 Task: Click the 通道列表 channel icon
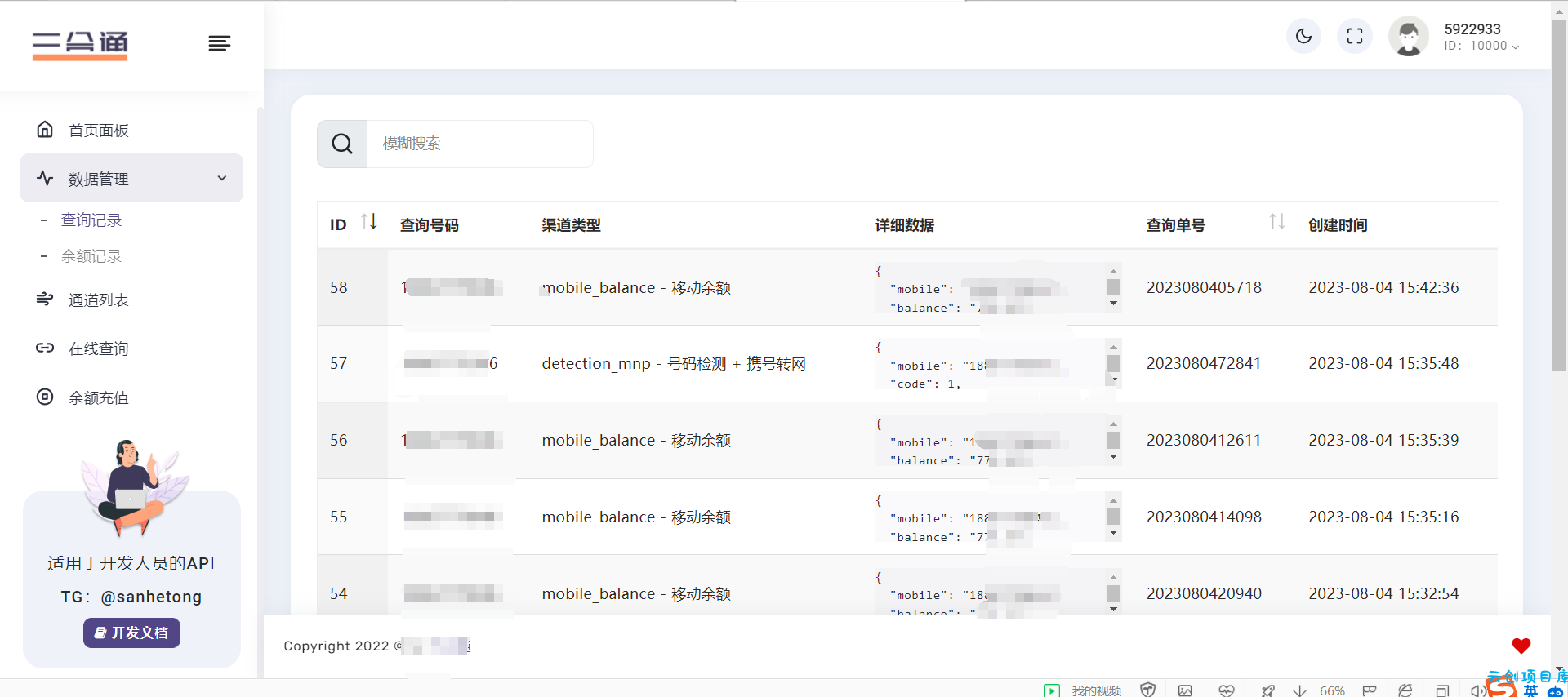pos(45,299)
